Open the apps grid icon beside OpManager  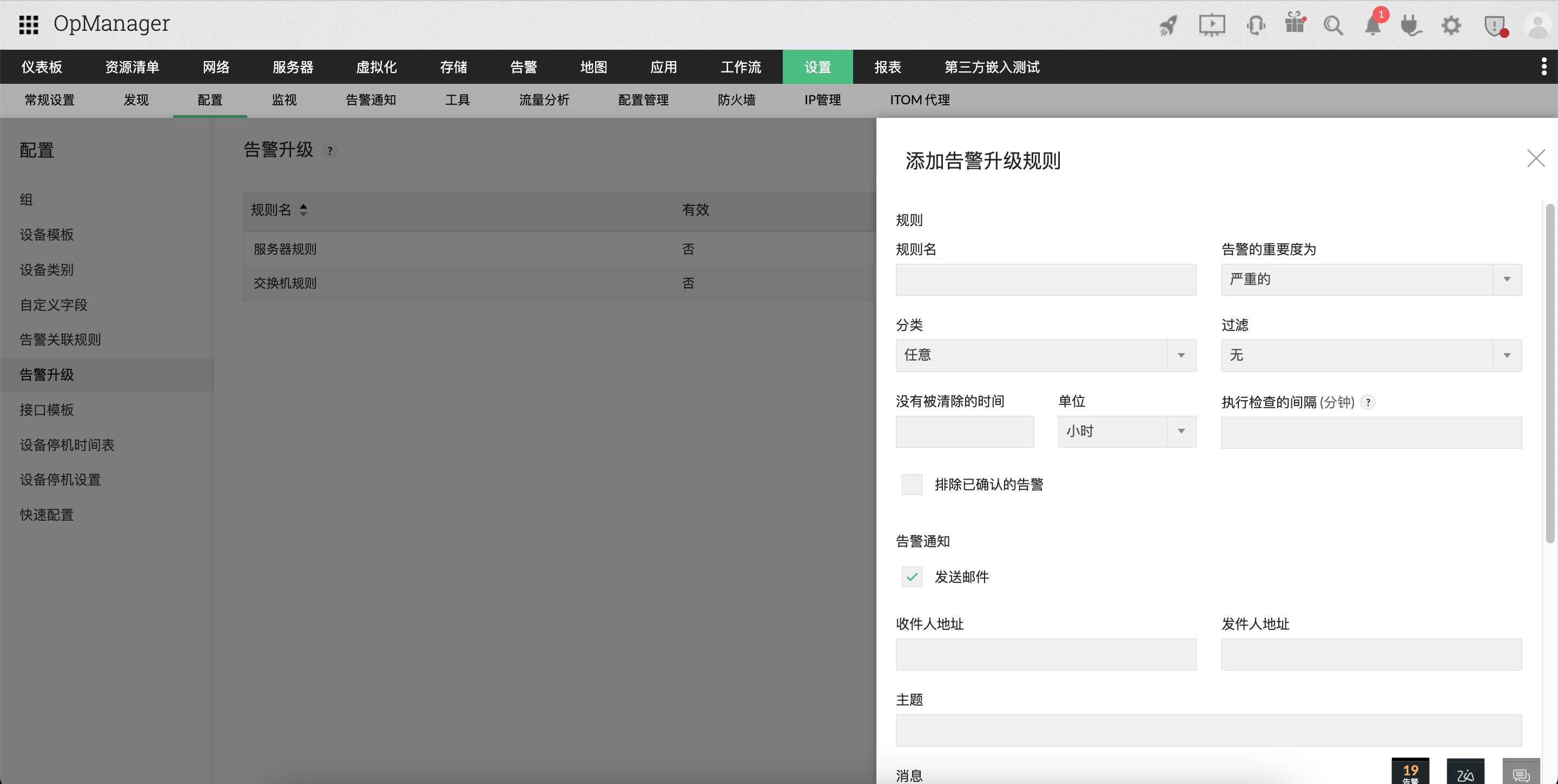click(28, 25)
